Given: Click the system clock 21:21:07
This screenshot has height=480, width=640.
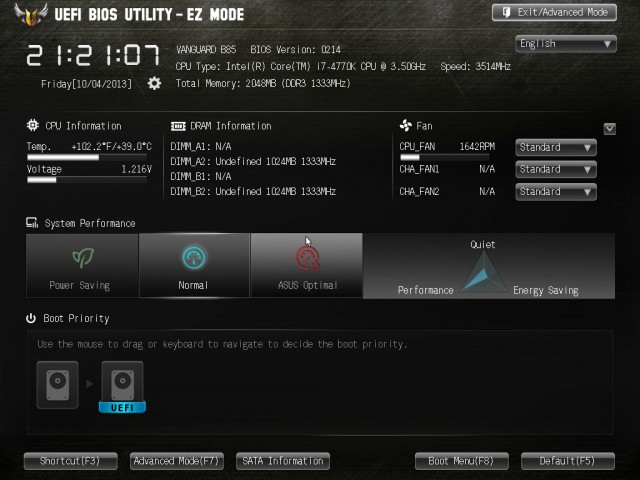Looking at the screenshot, I should click(93, 56).
